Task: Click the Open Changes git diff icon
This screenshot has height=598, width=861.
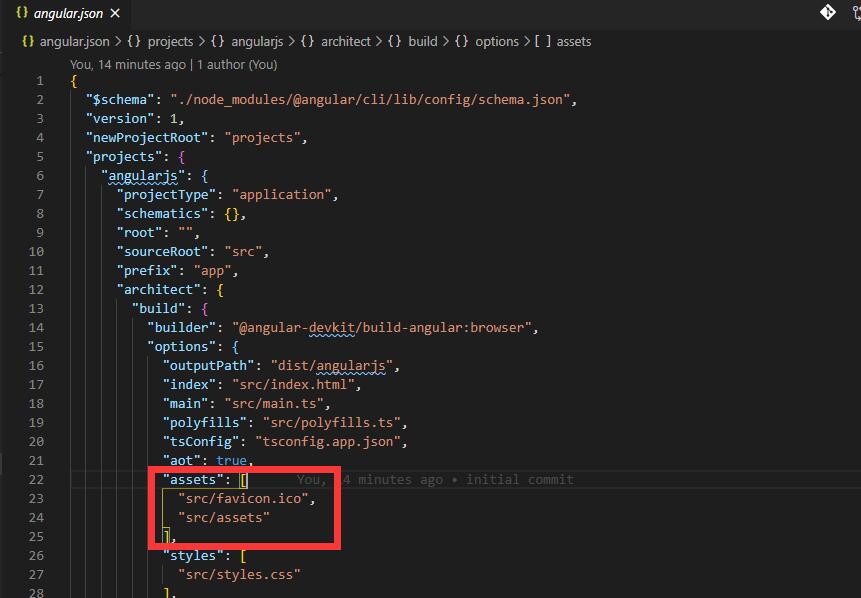Action: 826,13
